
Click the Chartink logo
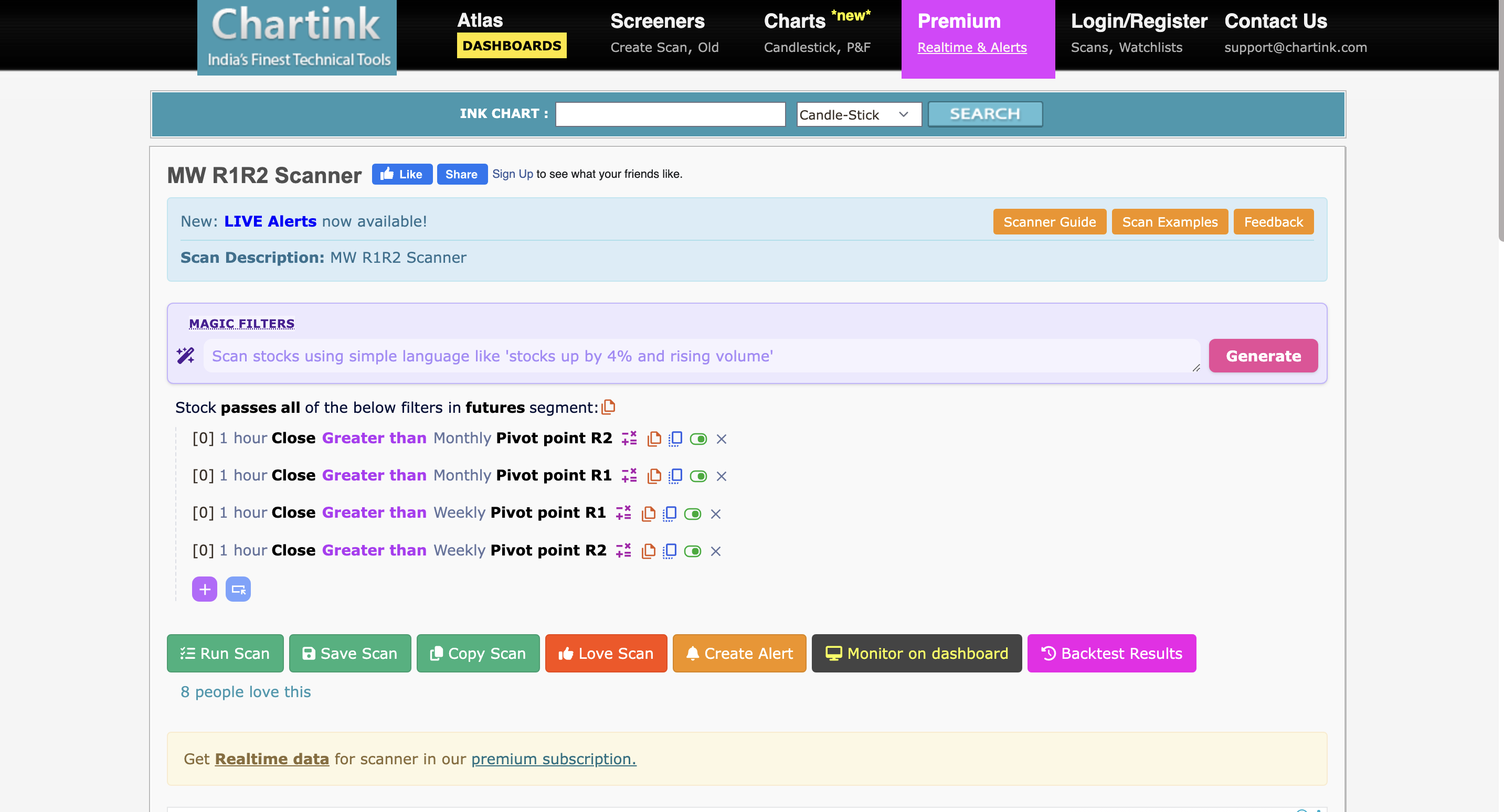[x=296, y=37]
